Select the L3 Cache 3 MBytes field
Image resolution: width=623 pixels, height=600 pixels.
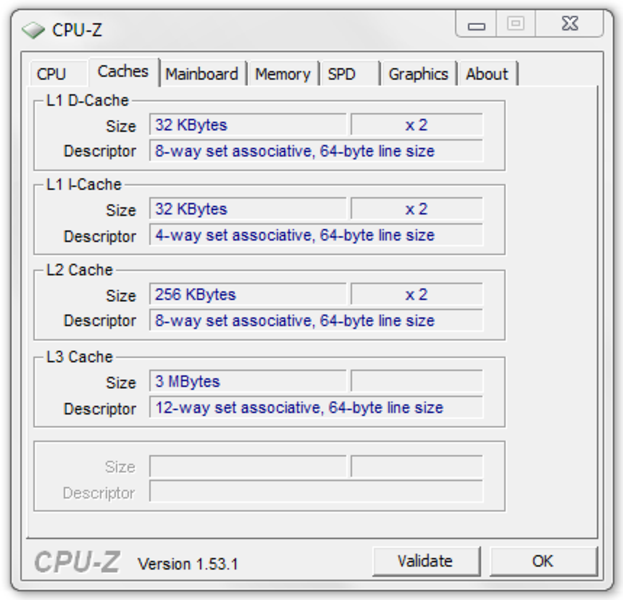pos(248,381)
